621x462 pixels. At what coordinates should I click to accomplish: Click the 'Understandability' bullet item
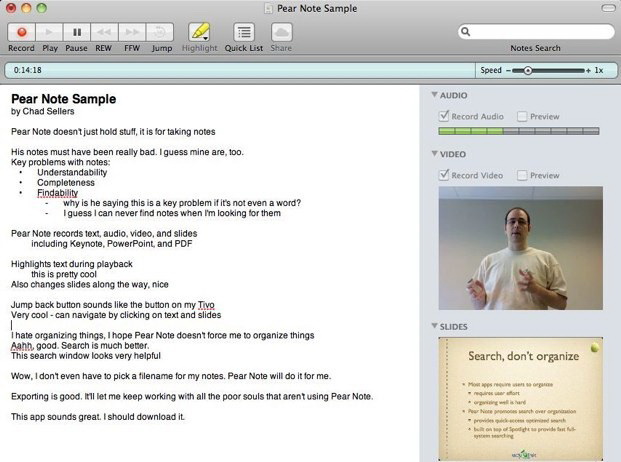point(72,172)
